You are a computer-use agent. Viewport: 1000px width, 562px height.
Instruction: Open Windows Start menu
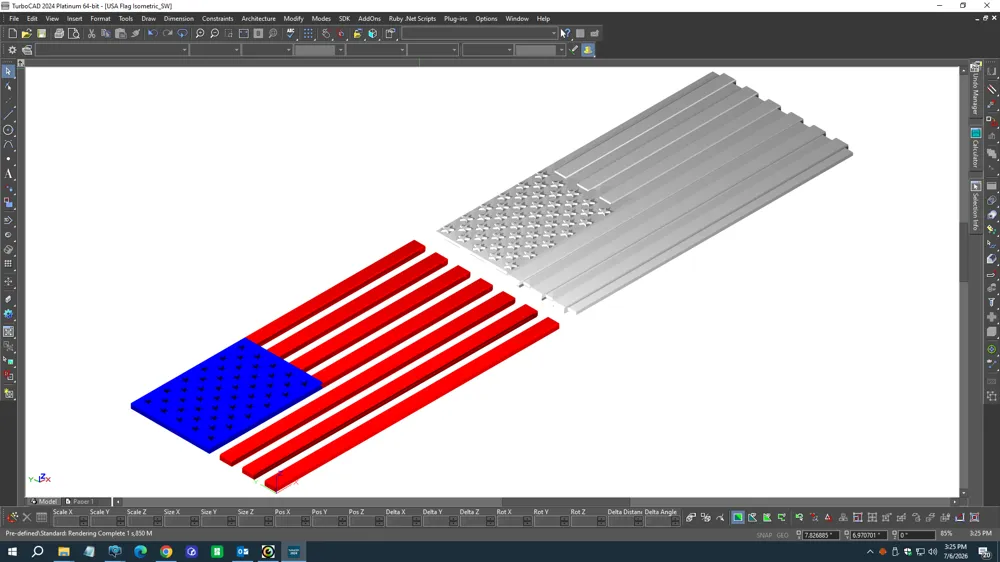(12, 552)
